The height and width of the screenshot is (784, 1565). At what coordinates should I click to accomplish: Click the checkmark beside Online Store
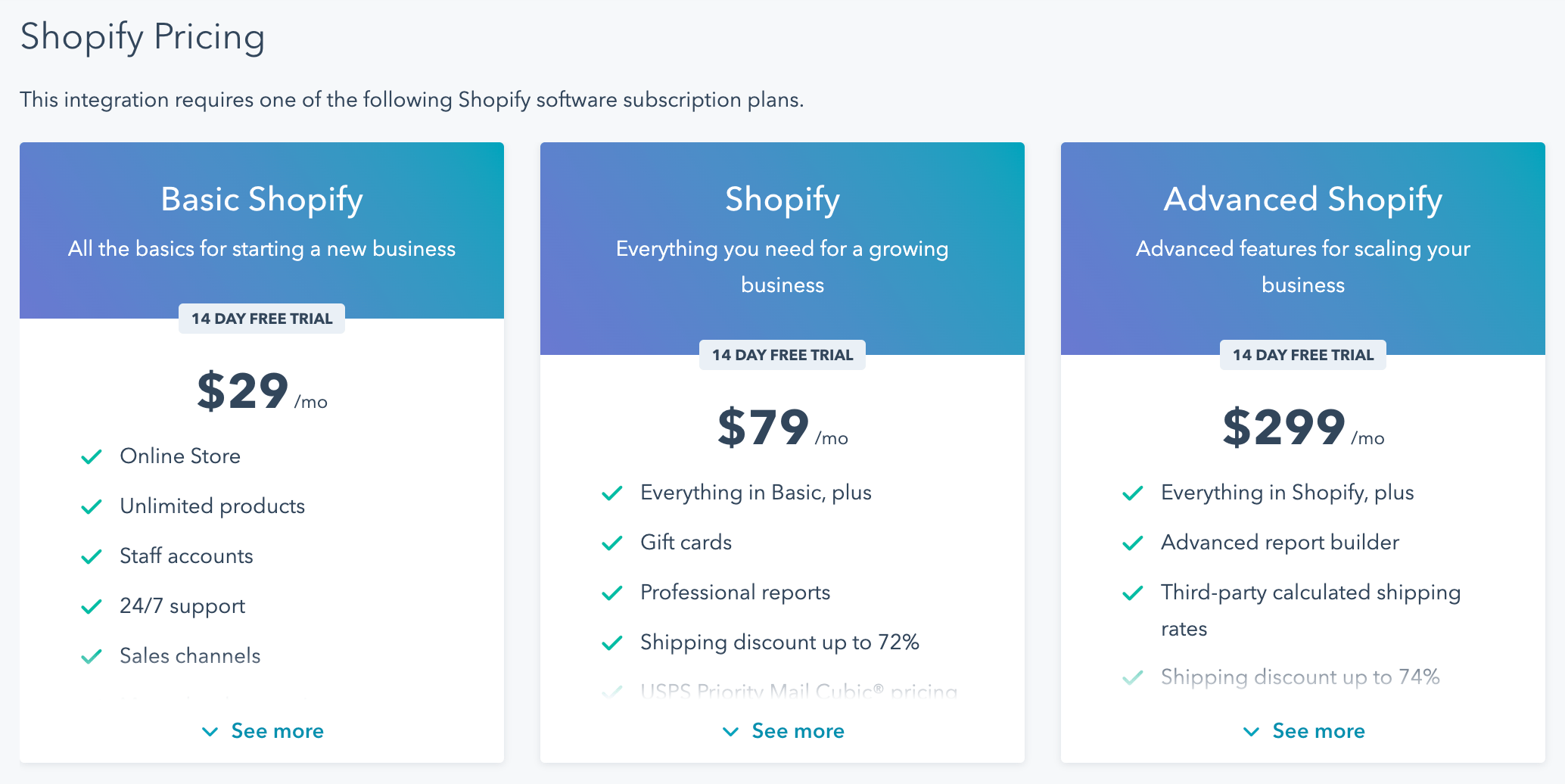(92, 456)
